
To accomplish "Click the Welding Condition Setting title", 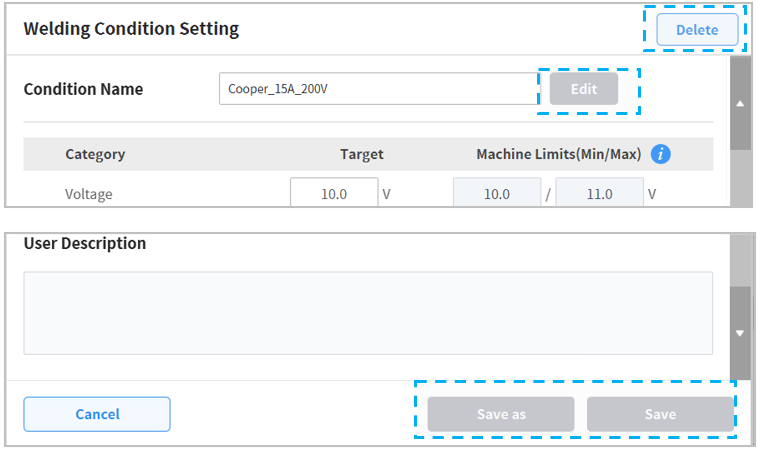I will (131, 28).
